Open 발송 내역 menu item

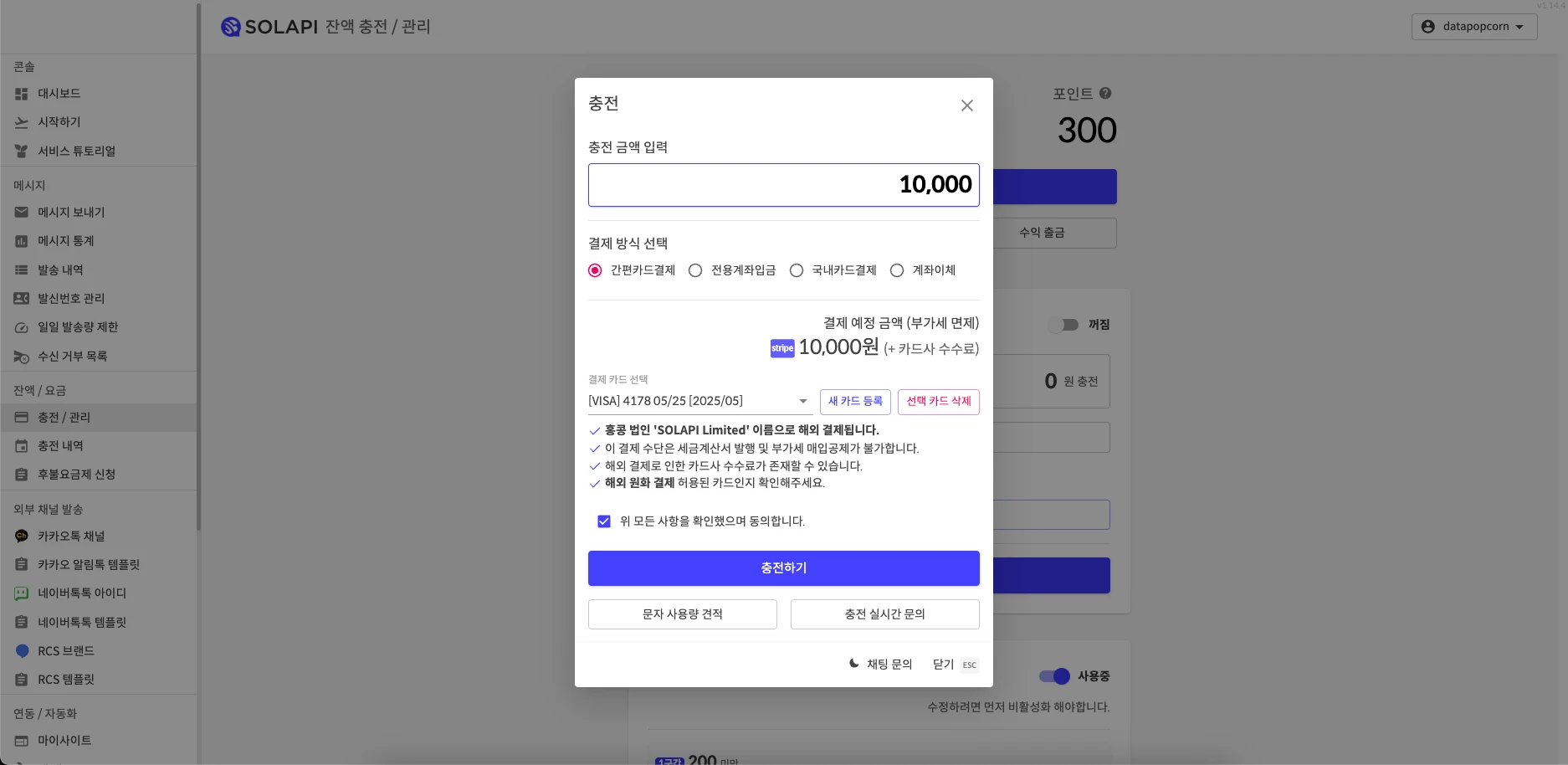(x=98, y=270)
